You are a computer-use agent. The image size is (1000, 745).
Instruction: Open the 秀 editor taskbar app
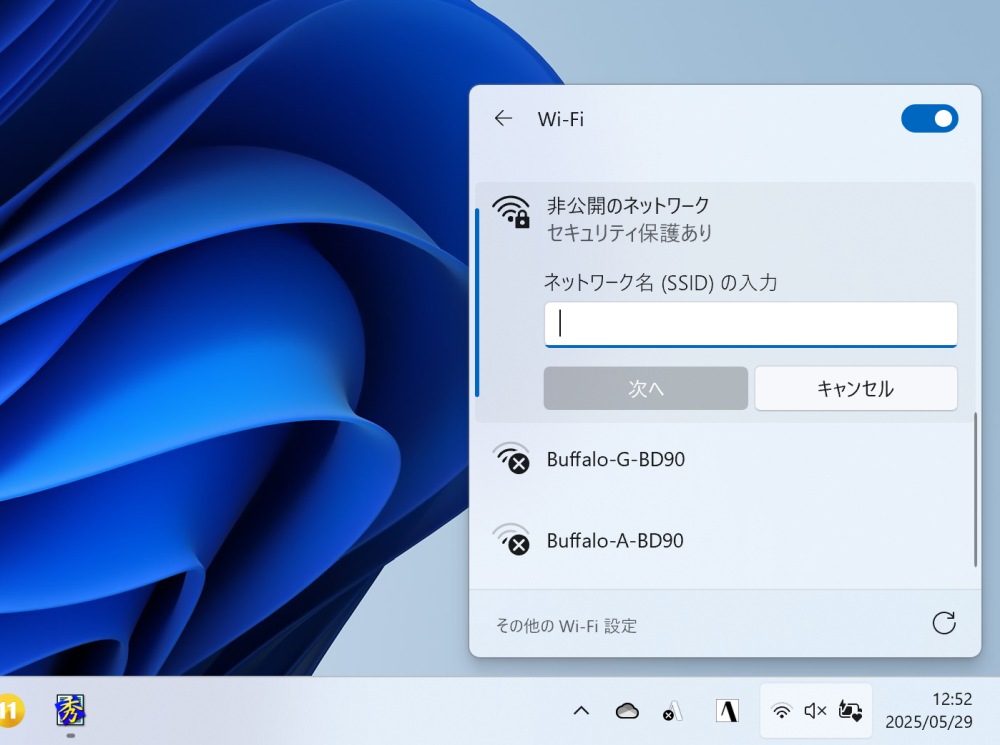[70, 711]
